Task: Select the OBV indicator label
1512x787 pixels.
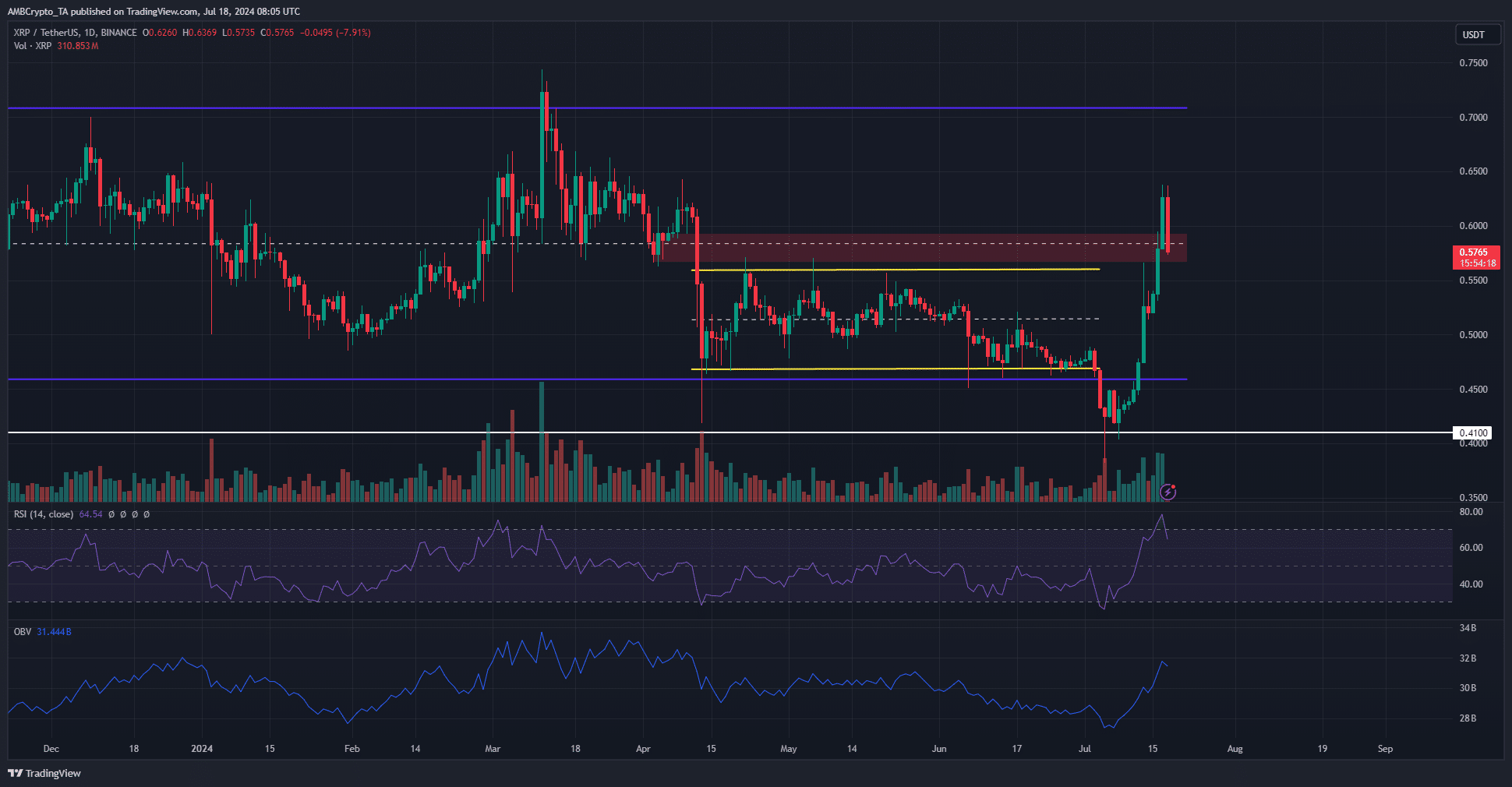Action: point(23,632)
